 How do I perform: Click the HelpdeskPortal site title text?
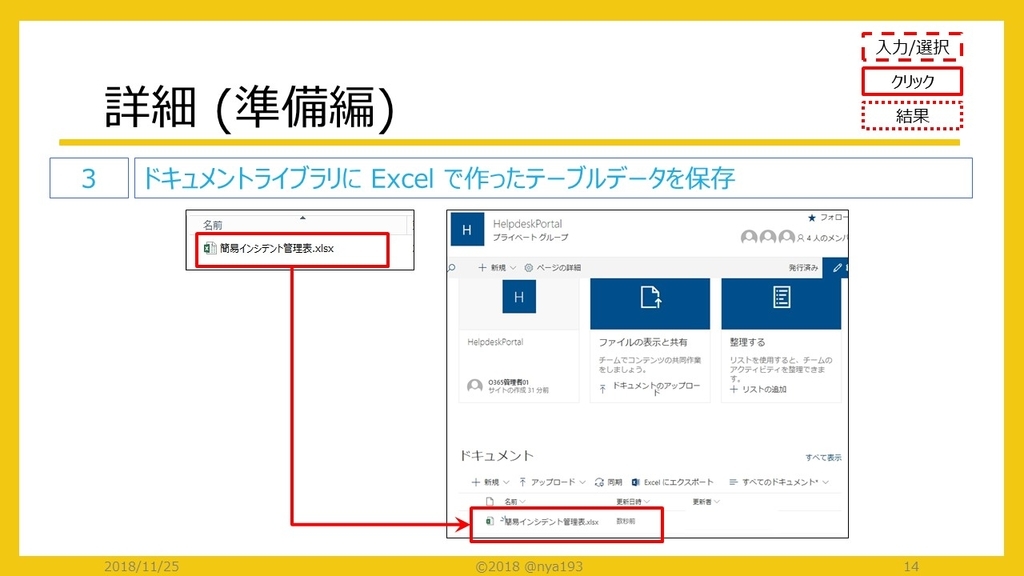pyautogui.click(x=527, y=223)
